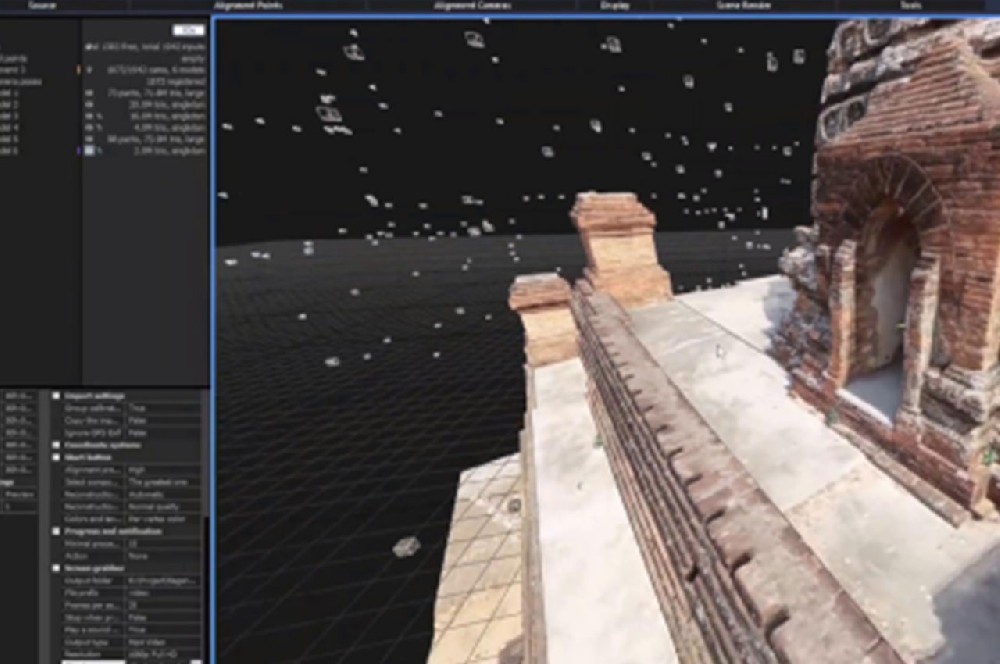The width and height of the screenshot is (1000, 664).
Task: Toggle the Play a sound True value
Action: tap(163, 630)
